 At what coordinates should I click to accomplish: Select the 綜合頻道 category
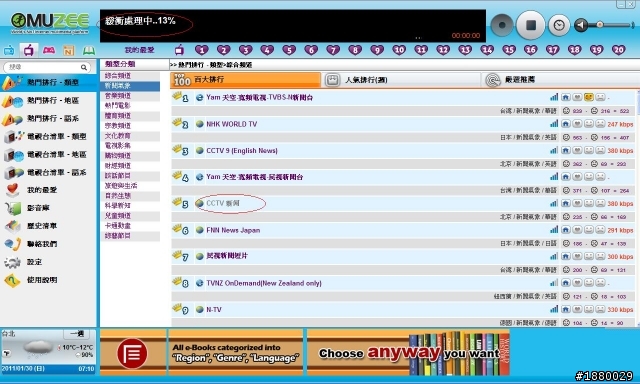coord(130,76)
